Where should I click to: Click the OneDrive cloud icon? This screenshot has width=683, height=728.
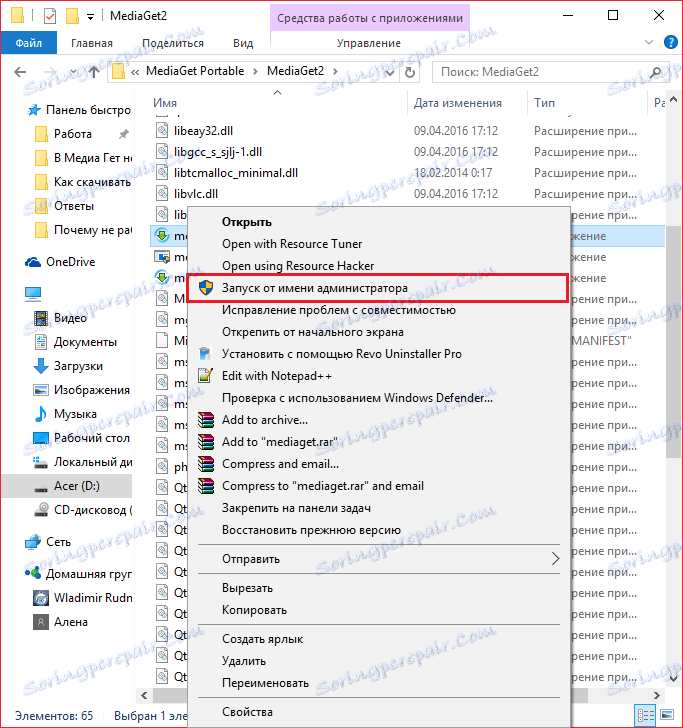click(33, 262)
